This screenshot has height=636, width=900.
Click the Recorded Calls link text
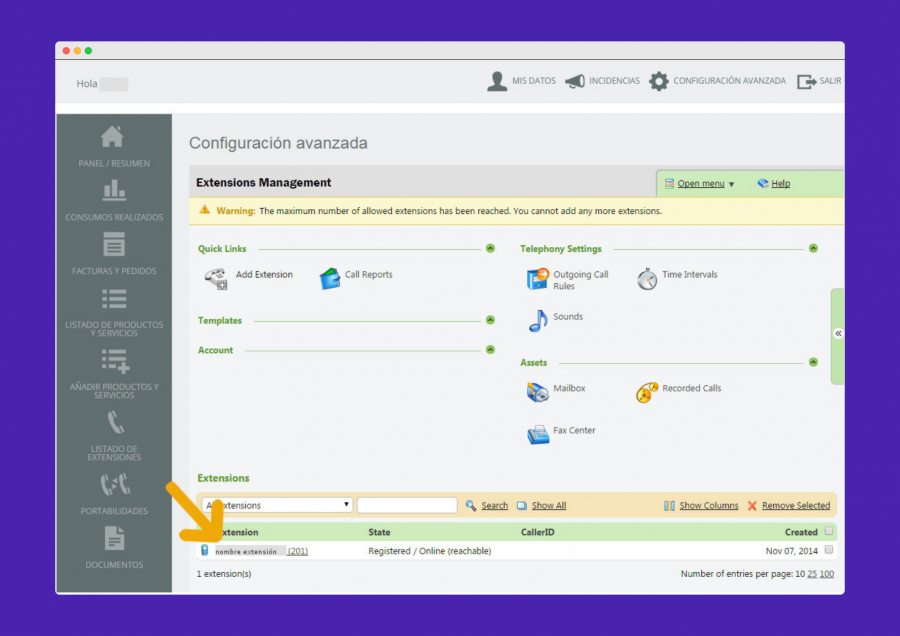tap(692, 388)
